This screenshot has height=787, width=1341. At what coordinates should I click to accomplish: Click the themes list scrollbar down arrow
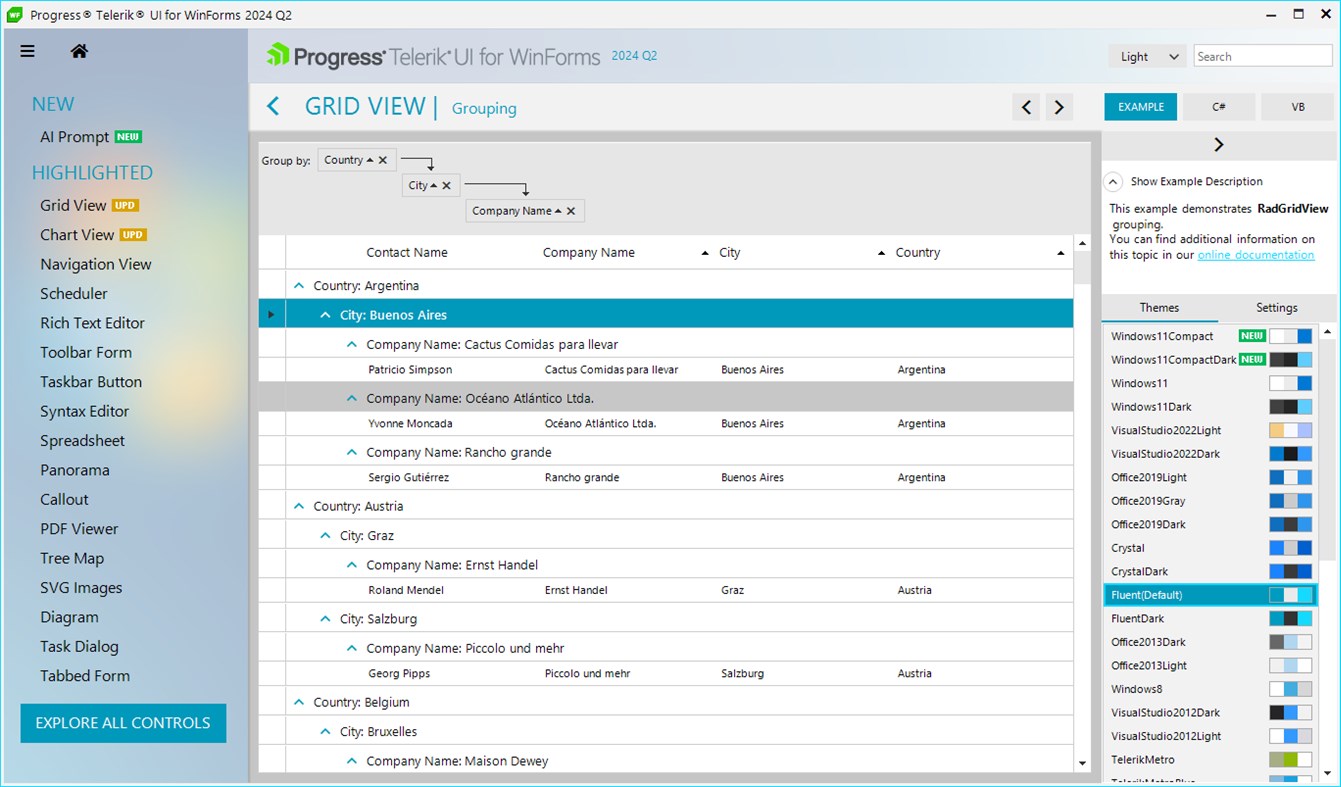point(1327,773)
